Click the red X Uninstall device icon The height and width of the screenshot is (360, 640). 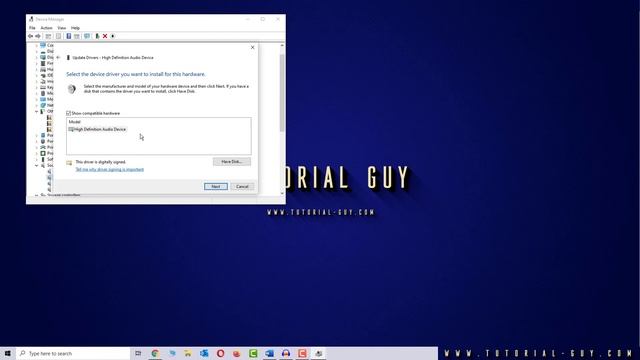(105, 36)
